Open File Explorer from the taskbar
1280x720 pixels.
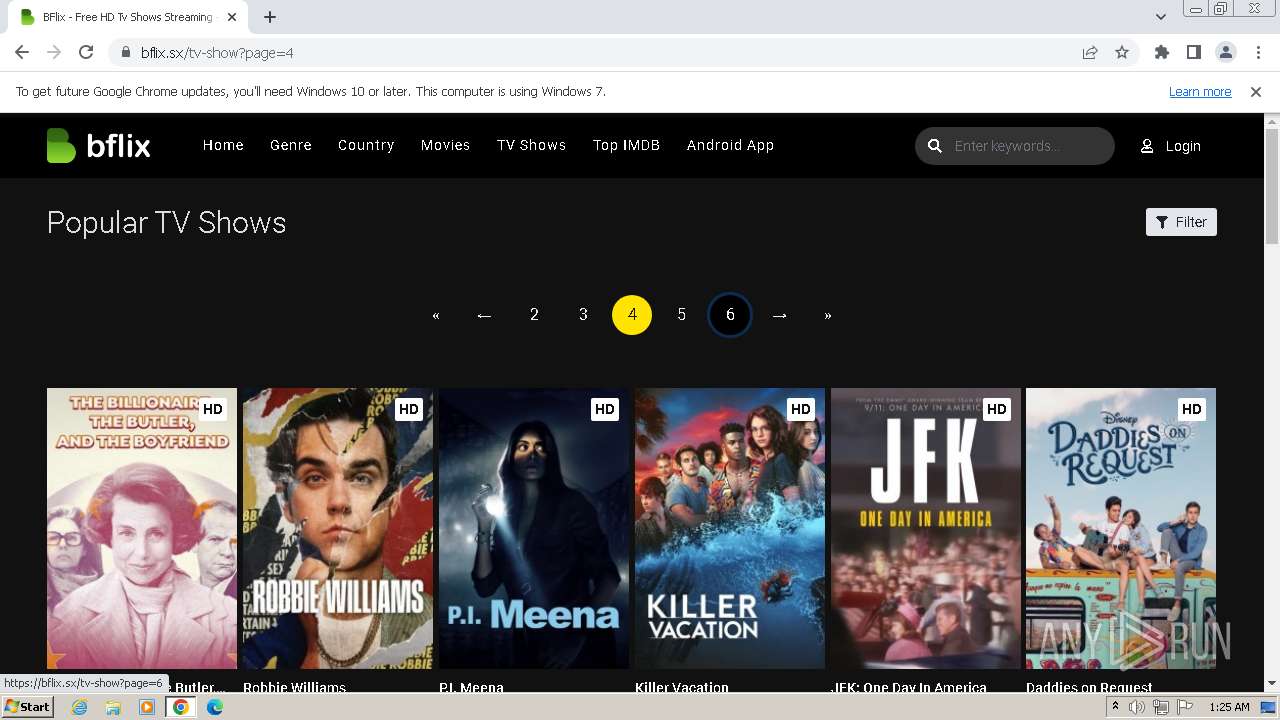tap(113, 707)
